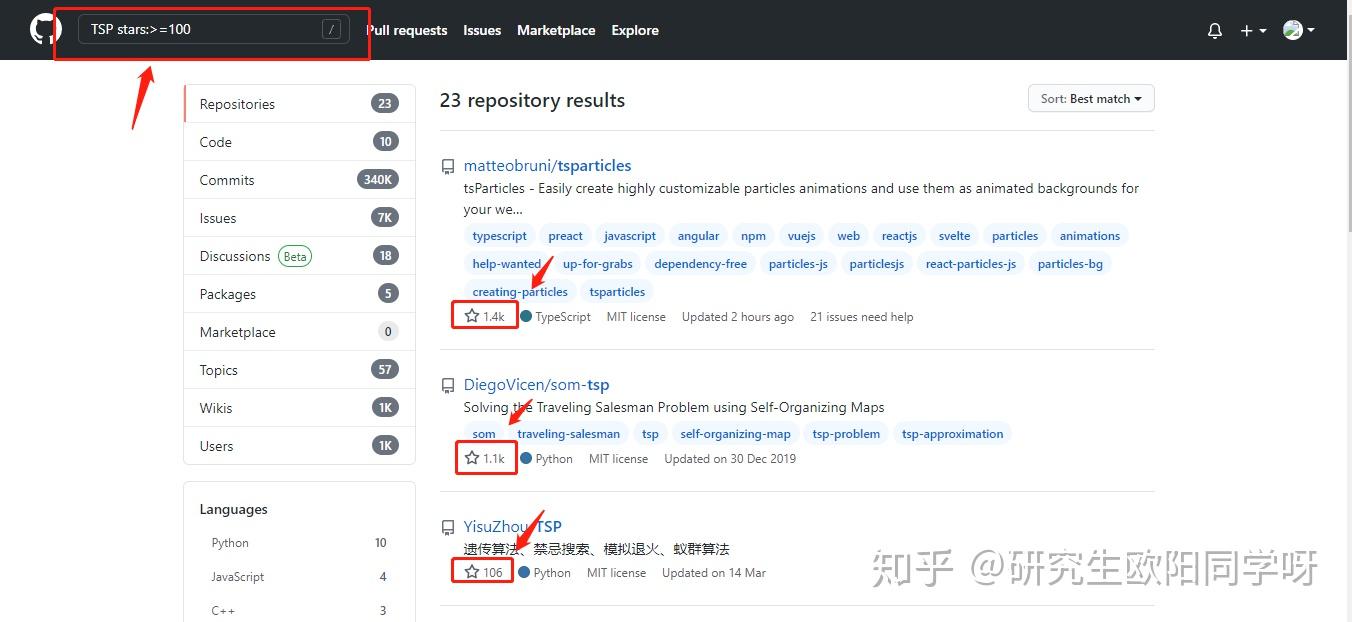Open the avatar dropdown caret
Viewport: 1352px width, 622px height.
(1311, 30)
